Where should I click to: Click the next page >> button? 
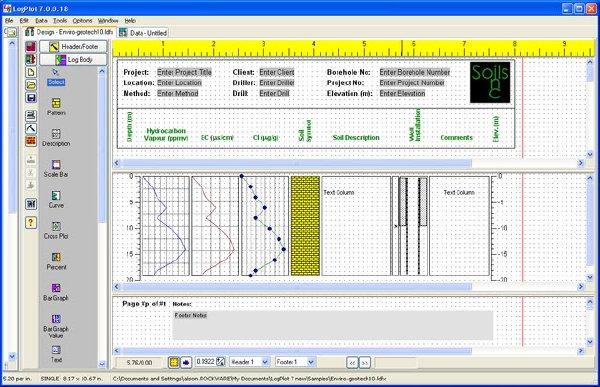(x=365, y=362)
